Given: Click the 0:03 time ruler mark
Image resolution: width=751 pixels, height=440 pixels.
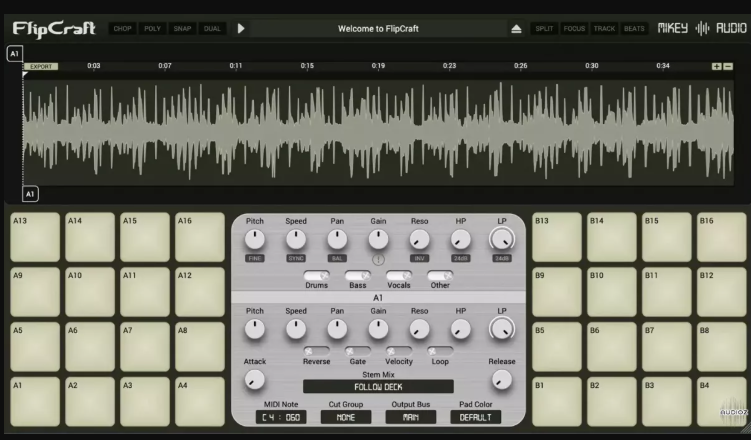Looking at the screenshot, I should pos(94,66).
